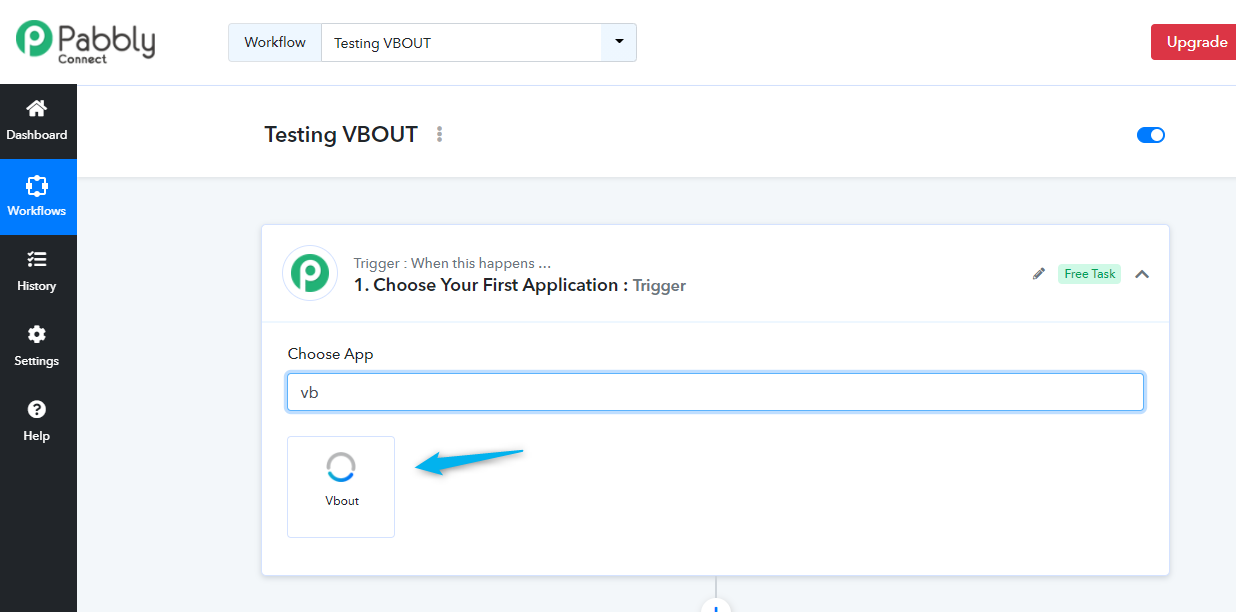Click the Choose Your First Application heading

click(x=520, y=285)
